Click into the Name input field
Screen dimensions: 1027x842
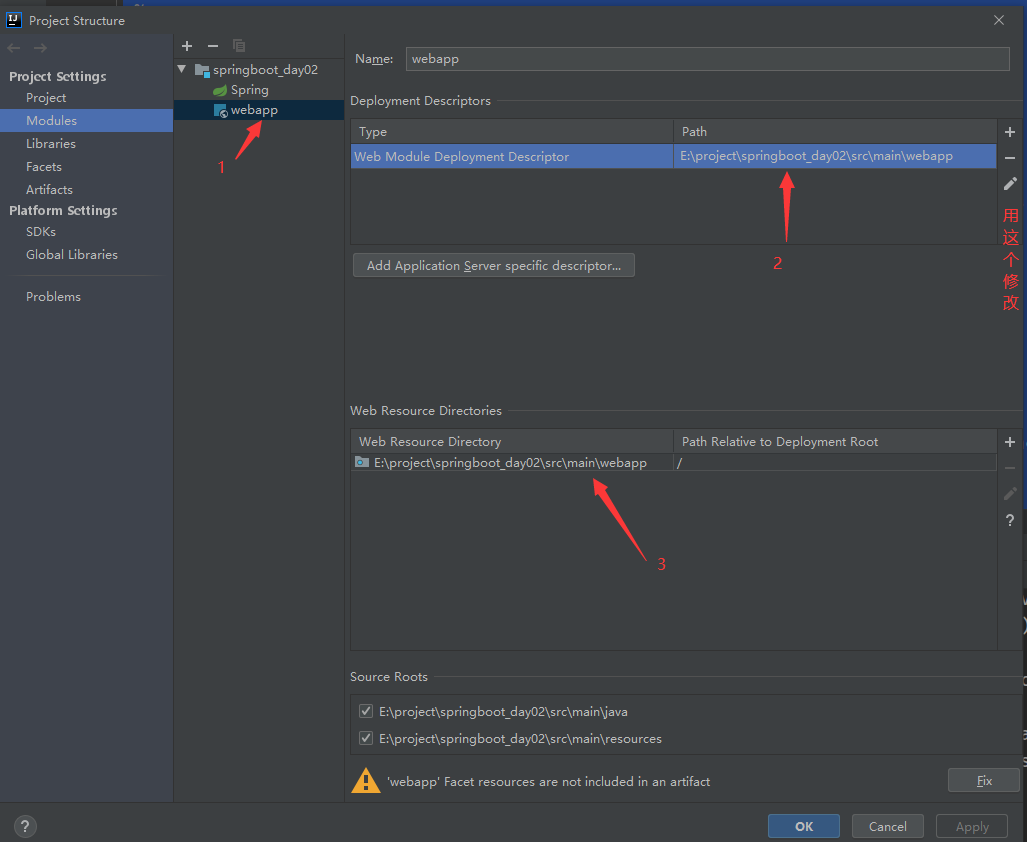pyautogui.click(x=707, y=59)
